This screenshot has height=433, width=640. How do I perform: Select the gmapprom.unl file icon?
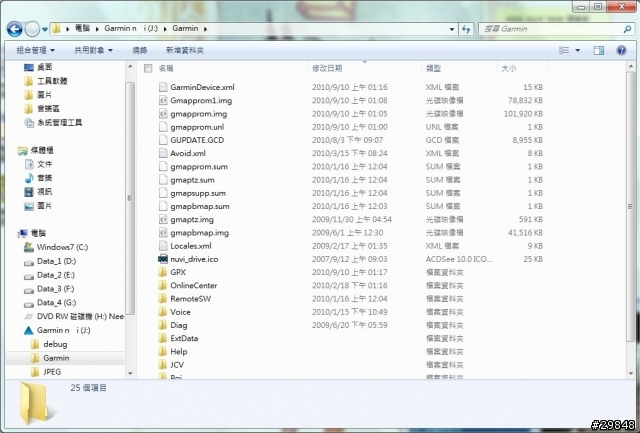(x=163, y=127)
